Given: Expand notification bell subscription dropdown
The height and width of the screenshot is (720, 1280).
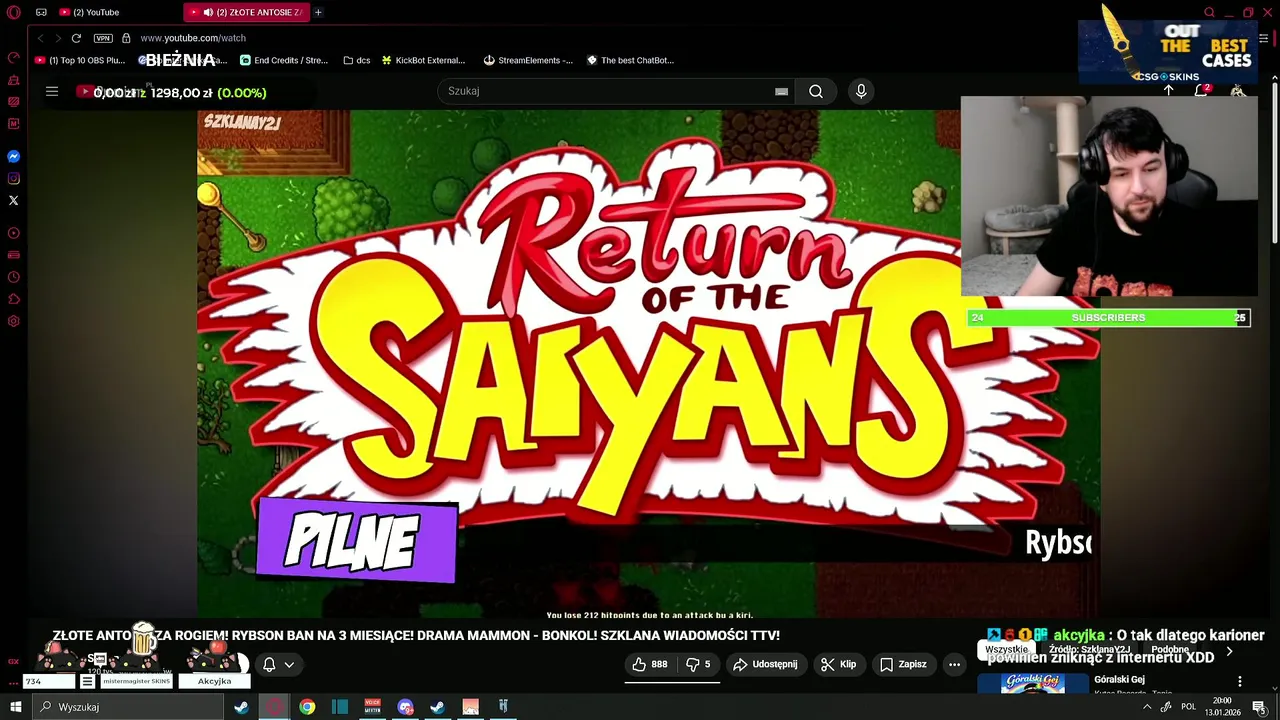Looking at the screenshot, I should coord(279,664).
